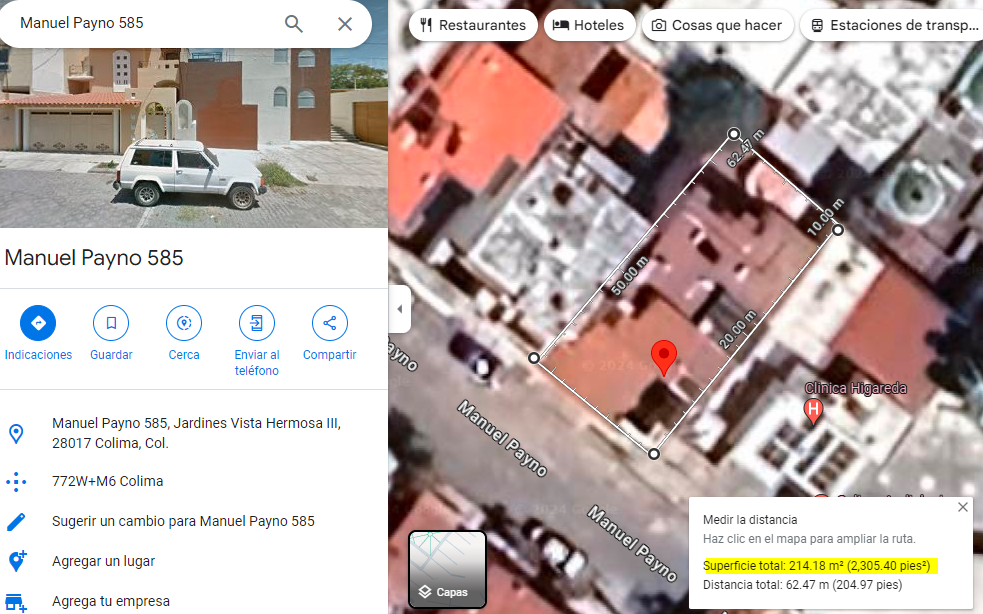
Task: Click the search magnifier icon
Action: click(293, 24)
